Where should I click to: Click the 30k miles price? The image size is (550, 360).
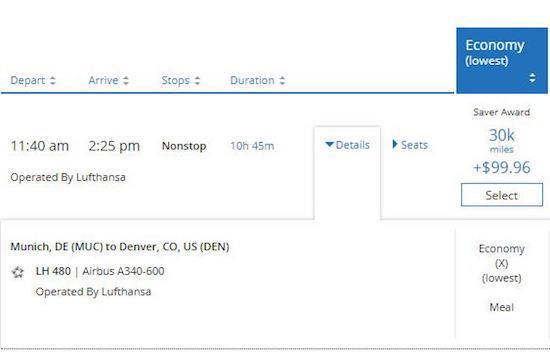coord(502,140)
